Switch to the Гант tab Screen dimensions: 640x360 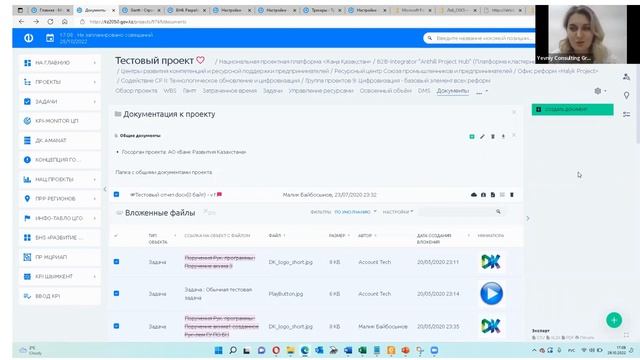pos(189,91)
